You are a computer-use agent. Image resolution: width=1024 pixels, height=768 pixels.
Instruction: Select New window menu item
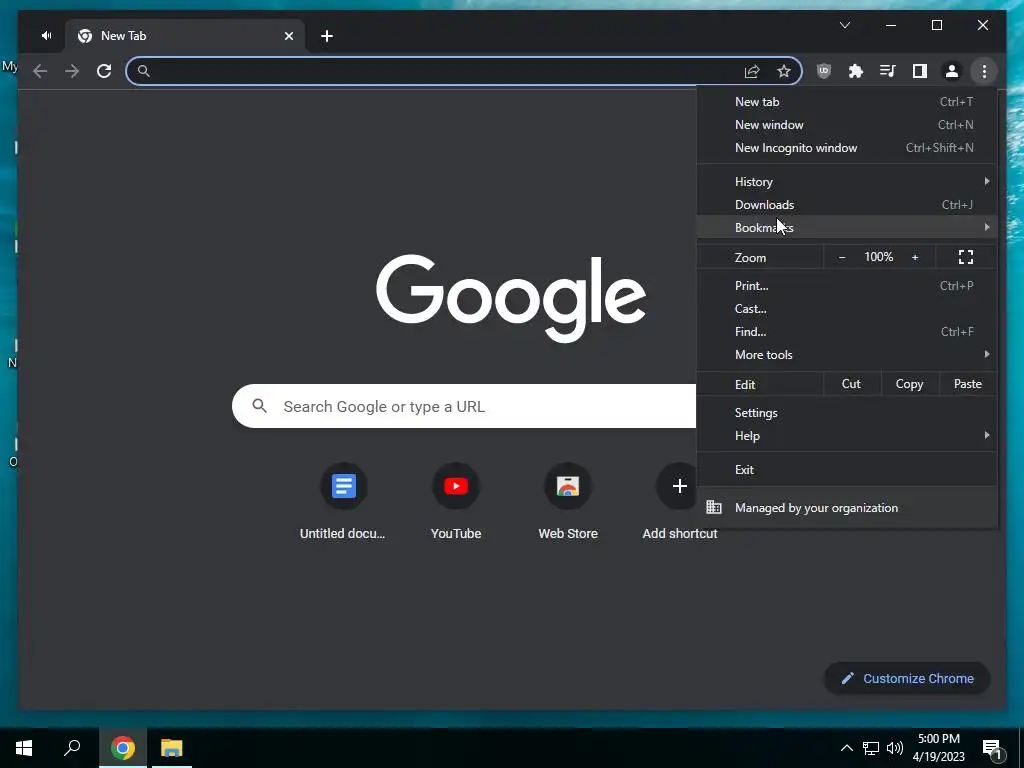tap(847, 125)
